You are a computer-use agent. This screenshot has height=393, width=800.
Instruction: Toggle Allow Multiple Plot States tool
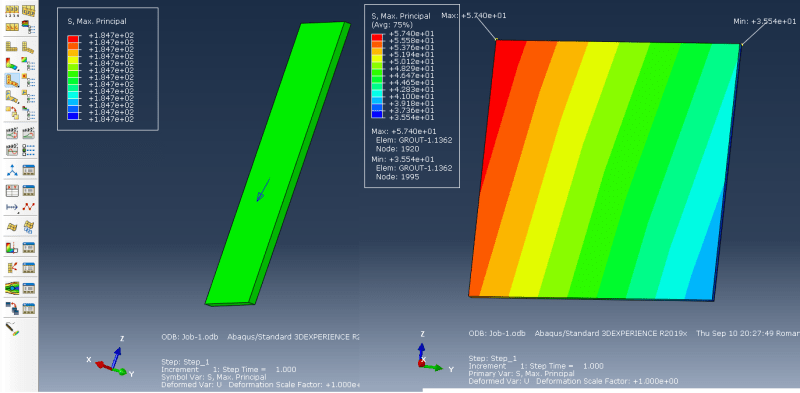(12, 113)
